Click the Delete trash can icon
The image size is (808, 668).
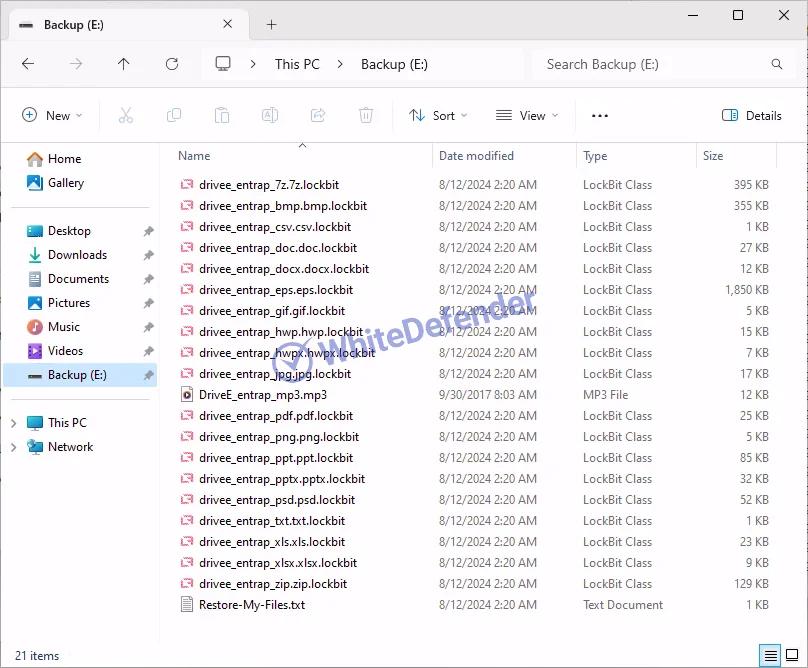coord(366,116)
